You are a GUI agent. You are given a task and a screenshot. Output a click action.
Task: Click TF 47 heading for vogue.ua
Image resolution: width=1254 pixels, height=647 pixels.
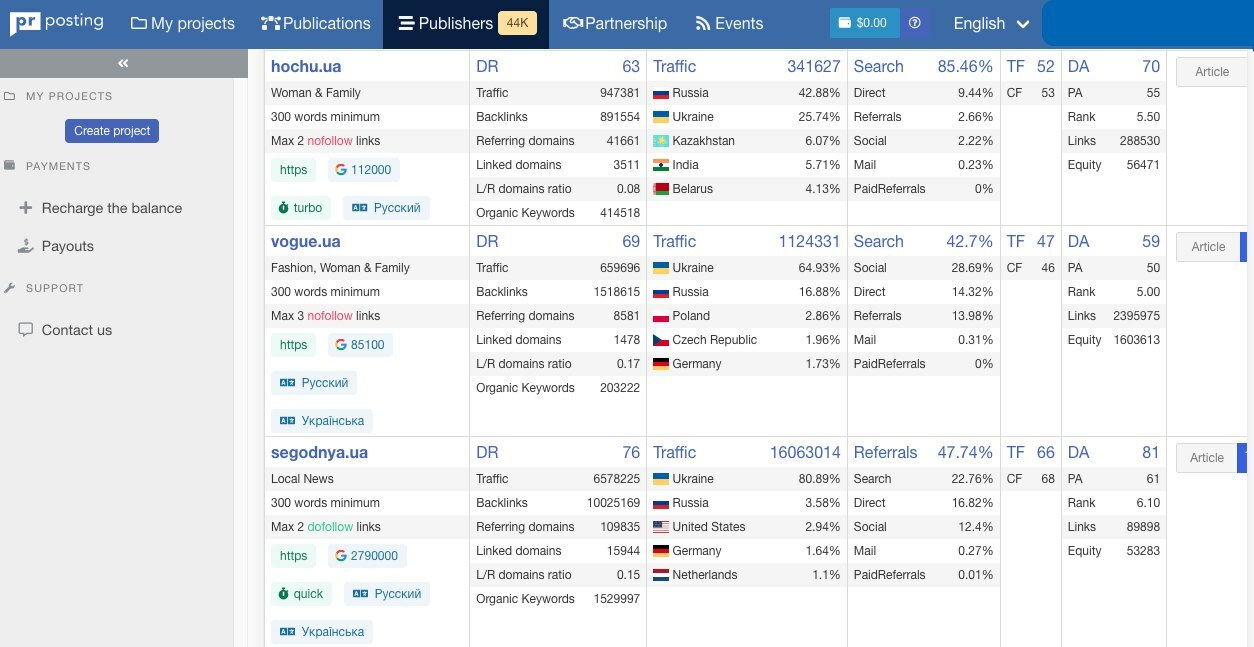pyautogui.click(x=1030, y=242)
